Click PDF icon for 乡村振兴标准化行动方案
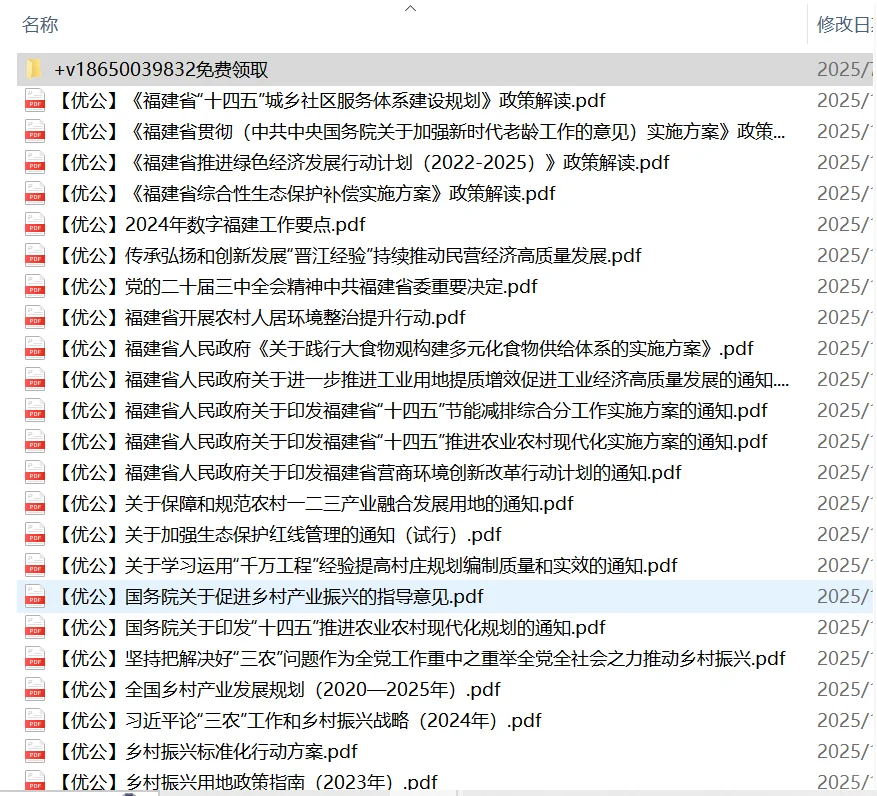 coord(35,752)
